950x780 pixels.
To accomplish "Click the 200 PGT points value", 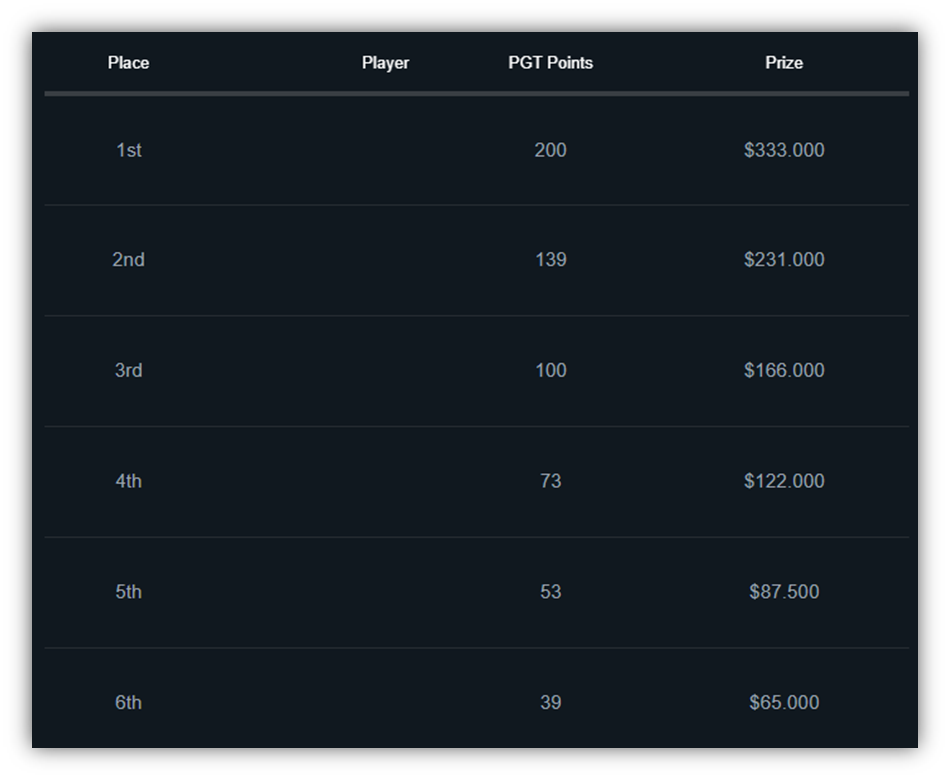I will tap(550, 150).
